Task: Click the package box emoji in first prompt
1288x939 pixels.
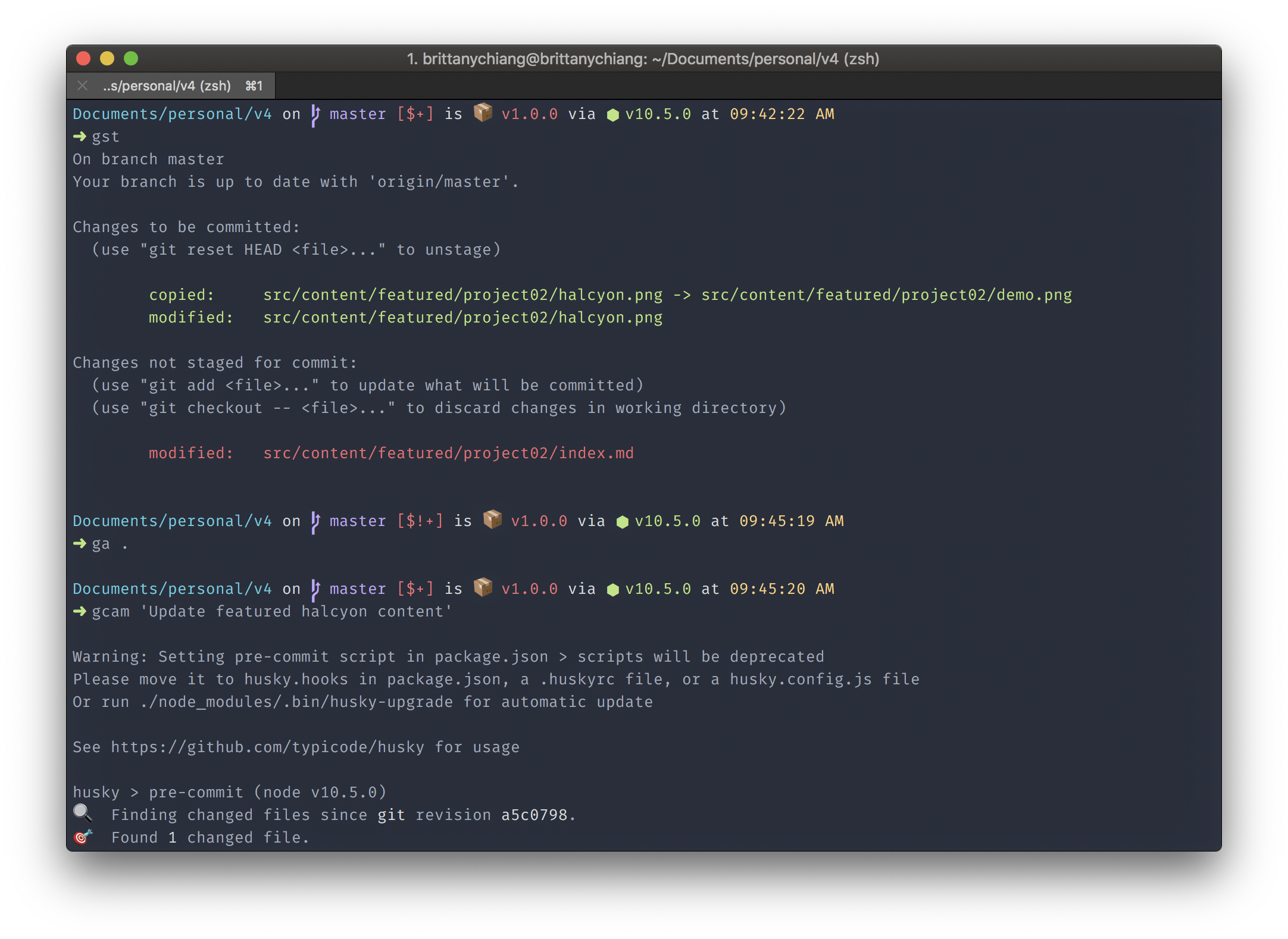Action: pos(483,112)
